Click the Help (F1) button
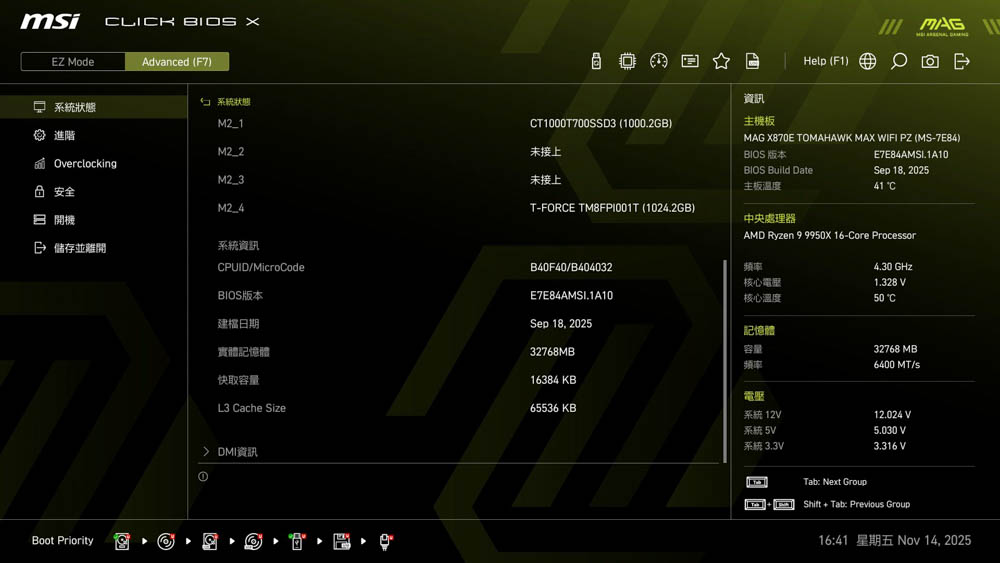This screenshot has height=563, width=1000. click(825, 62)
